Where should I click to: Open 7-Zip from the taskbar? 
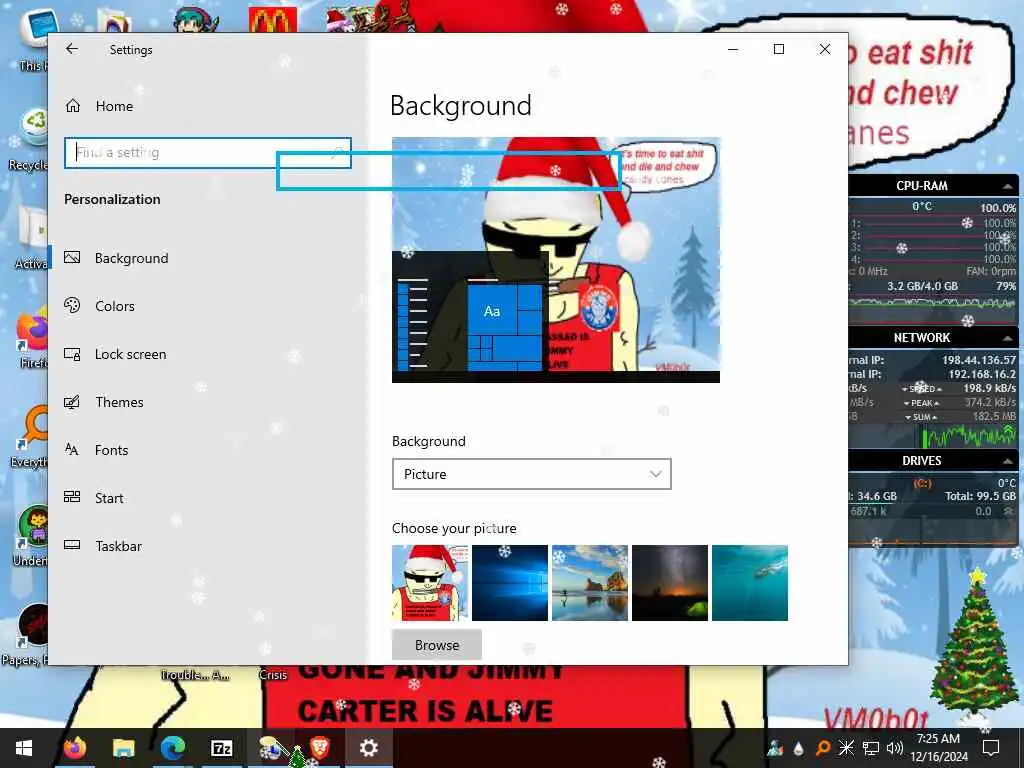coord(221,748)
